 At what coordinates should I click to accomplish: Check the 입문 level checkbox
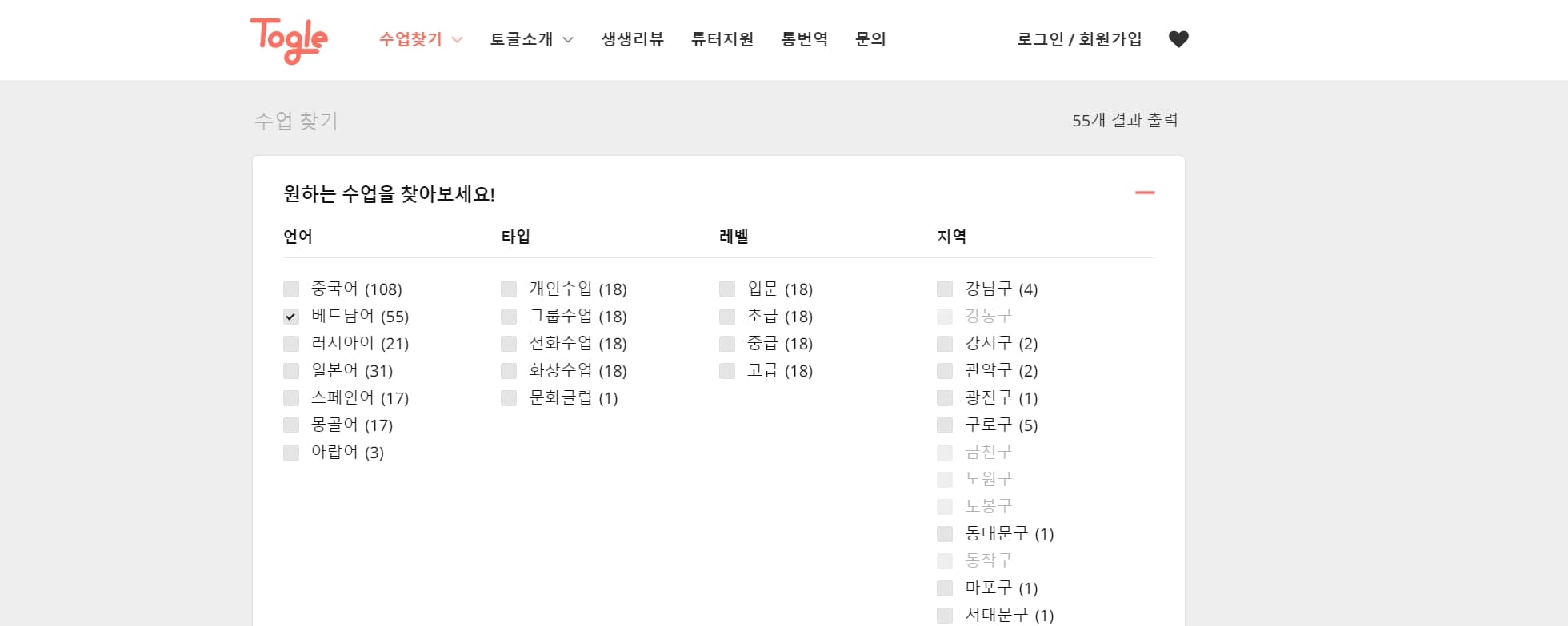coord(727,289)
